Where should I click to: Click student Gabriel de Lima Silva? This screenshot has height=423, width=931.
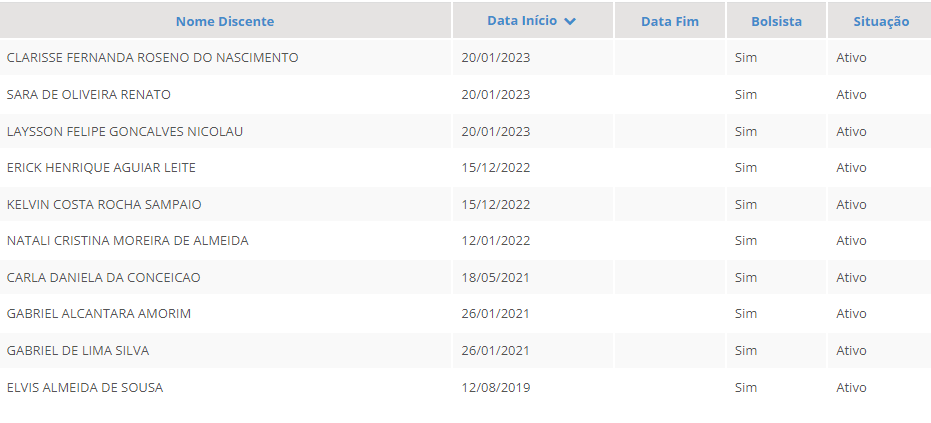click(78, 351)
